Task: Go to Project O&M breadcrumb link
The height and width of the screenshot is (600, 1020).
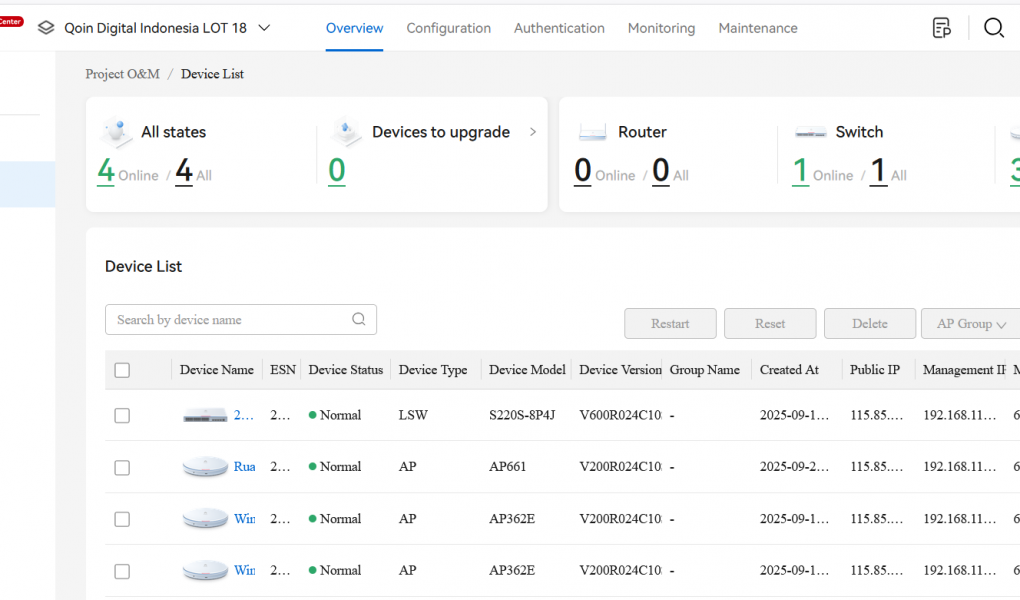Action: (x=122, y=74)
